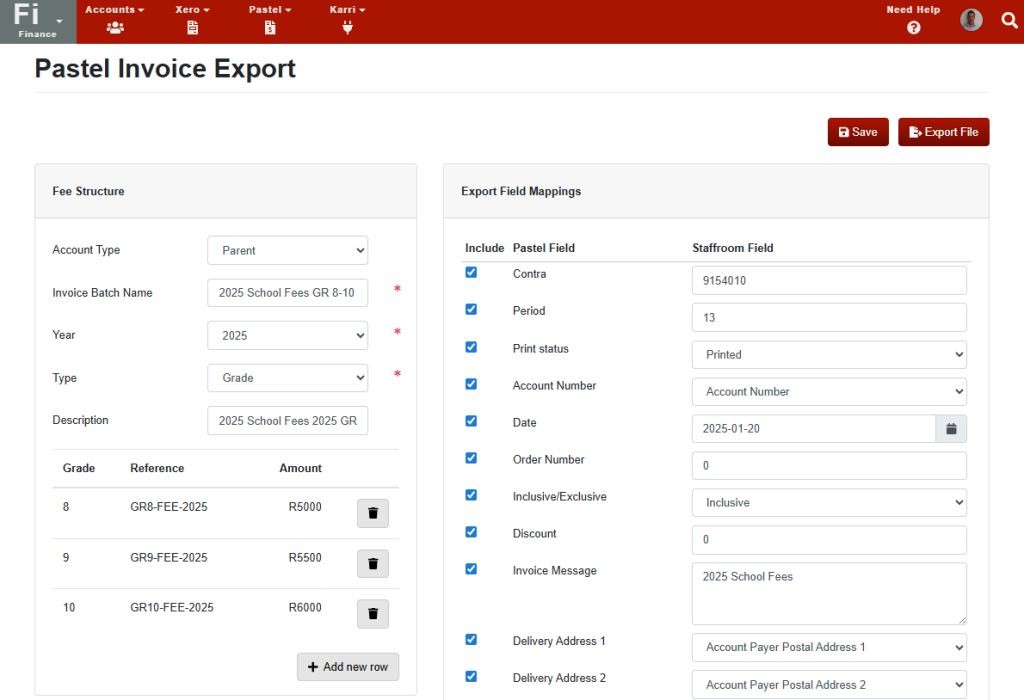This screenshot has height=700, width=1024.
Task: Click the Karri plug icon
Action: (x=347, y=27)
